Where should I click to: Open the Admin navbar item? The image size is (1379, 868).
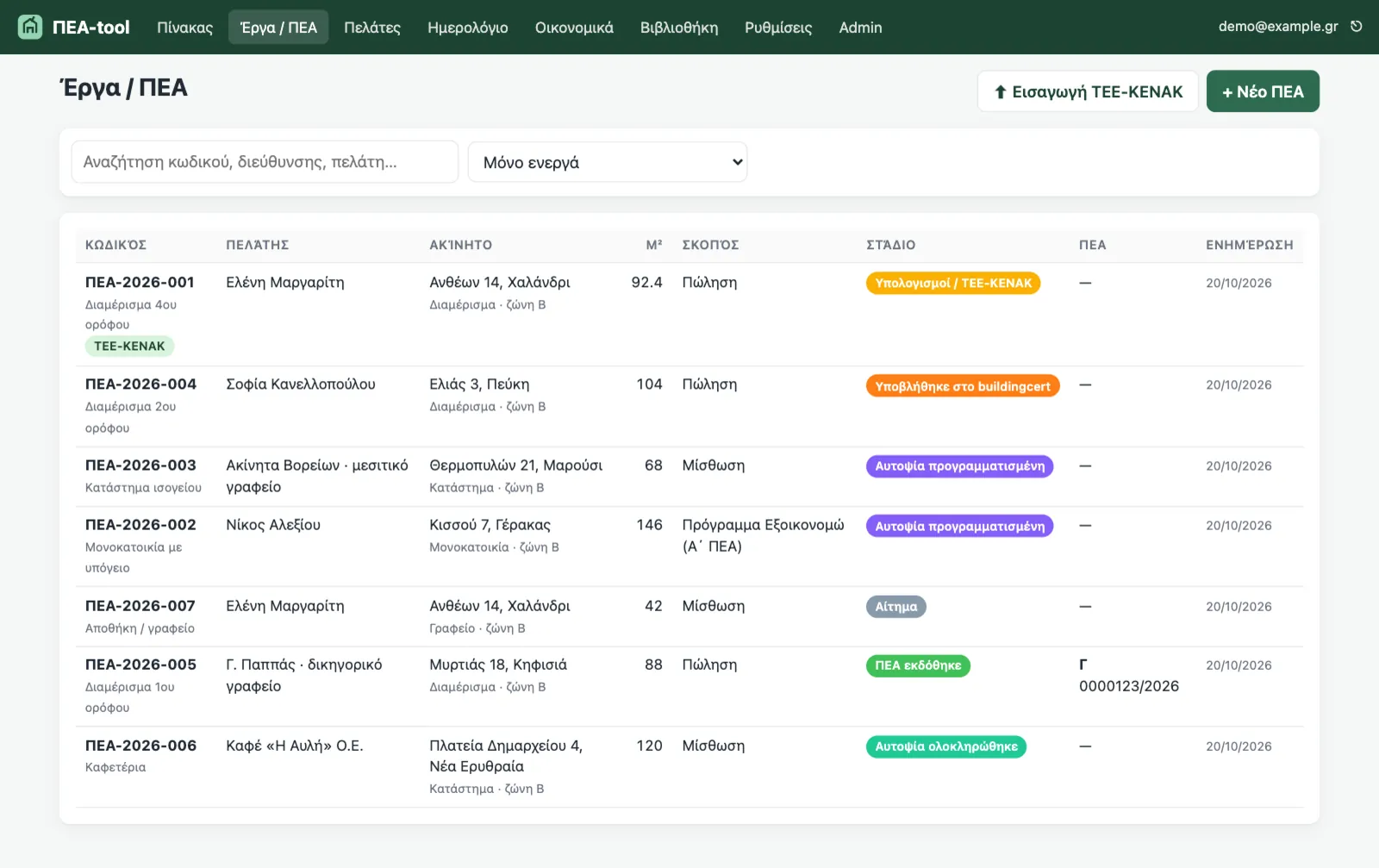click(x=860, y=28)
